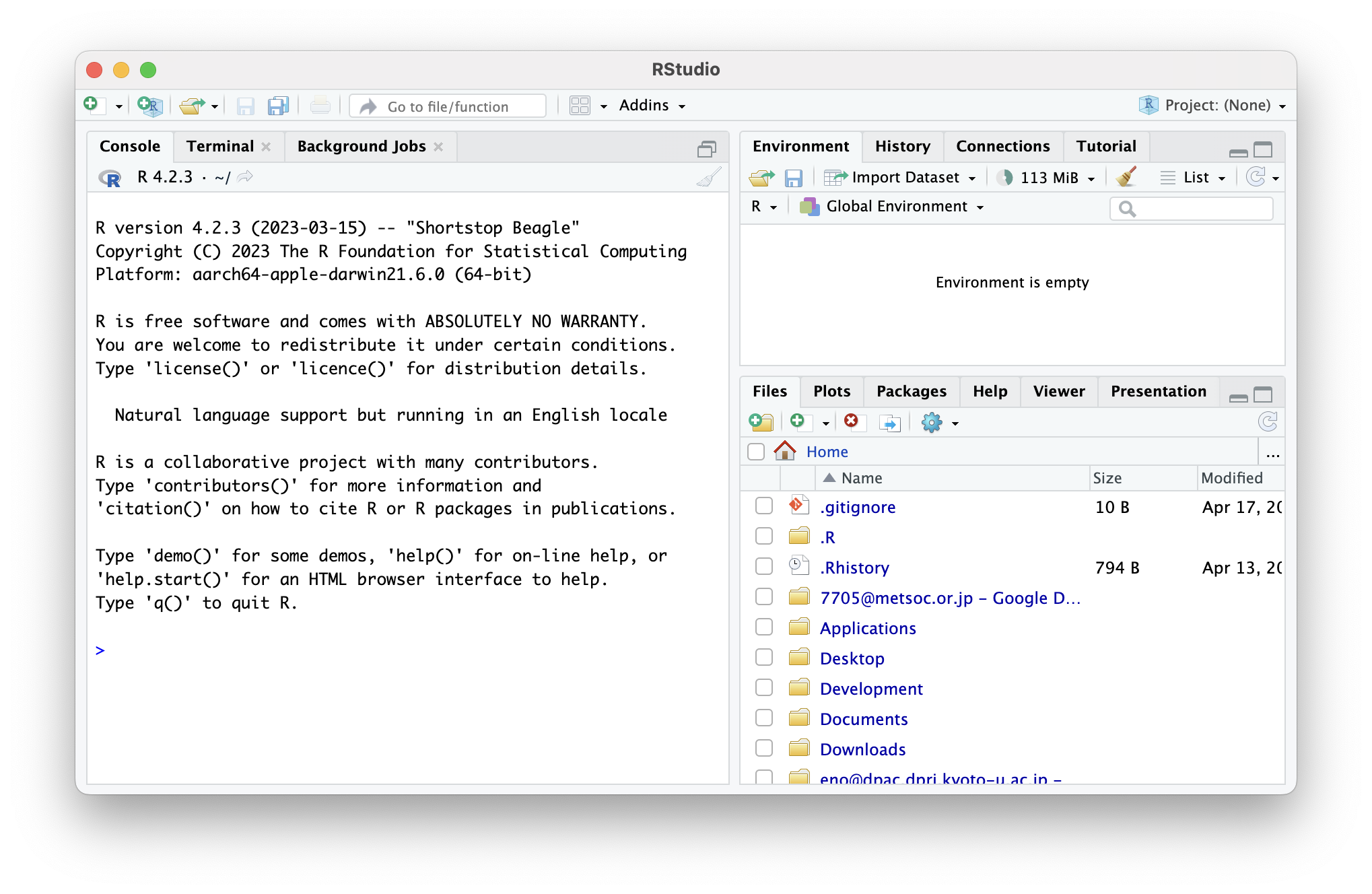Check the 7705@metsoc.or.jp folder checkbox
This screenshot has height=894, width=1372.
tap(764, 596)
